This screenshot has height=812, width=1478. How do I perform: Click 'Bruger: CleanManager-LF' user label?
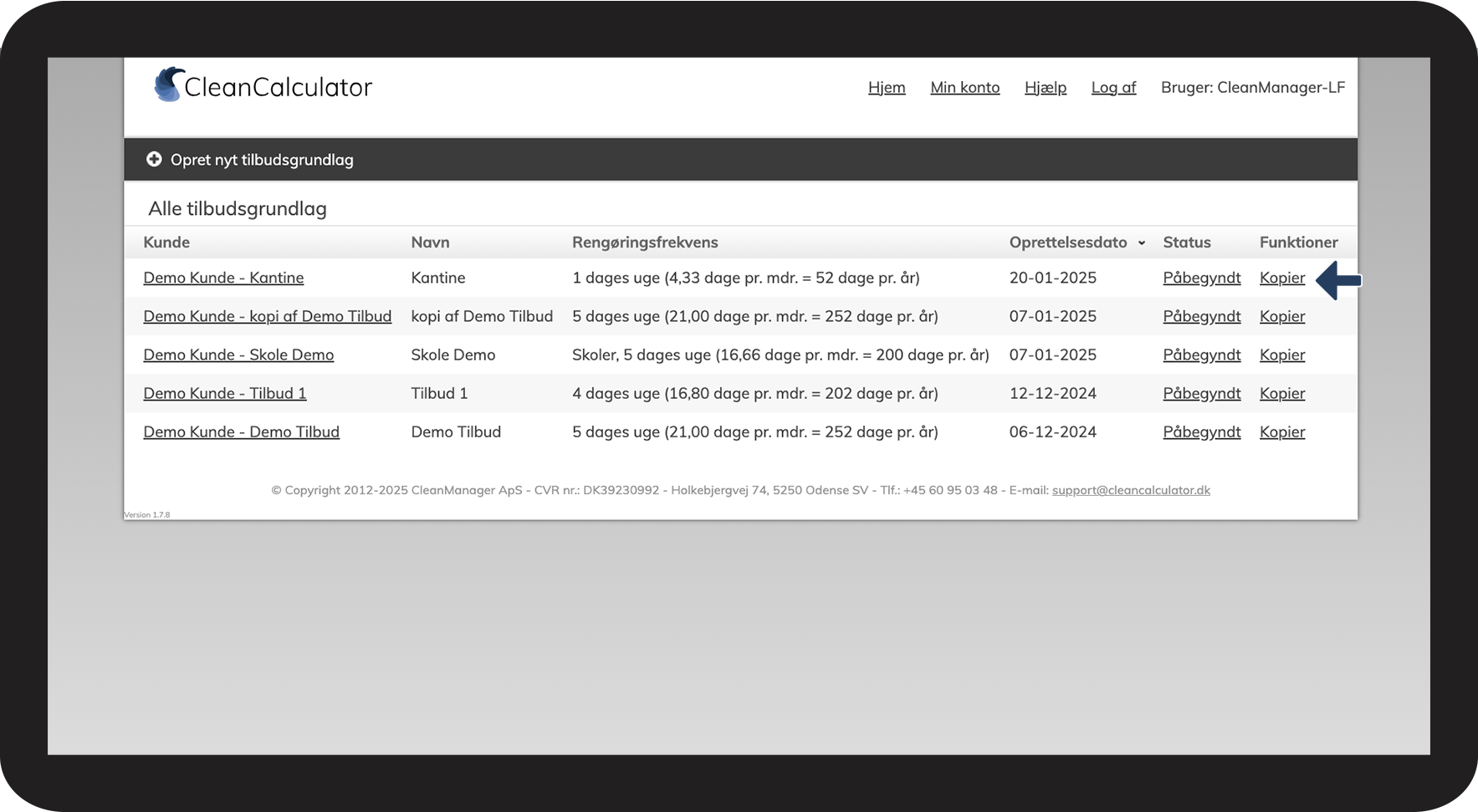(1253, 87)
